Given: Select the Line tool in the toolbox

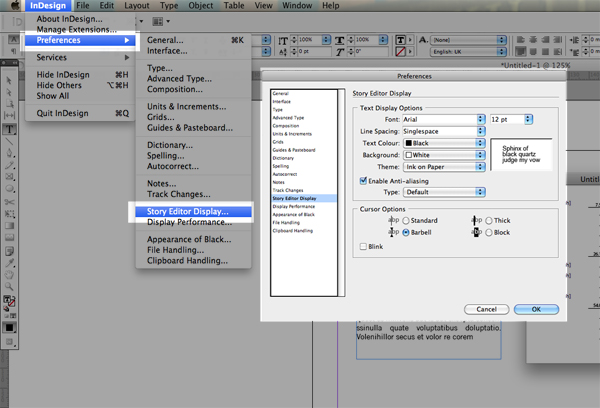Looking at the screenshot, I should tap(10, 141).
